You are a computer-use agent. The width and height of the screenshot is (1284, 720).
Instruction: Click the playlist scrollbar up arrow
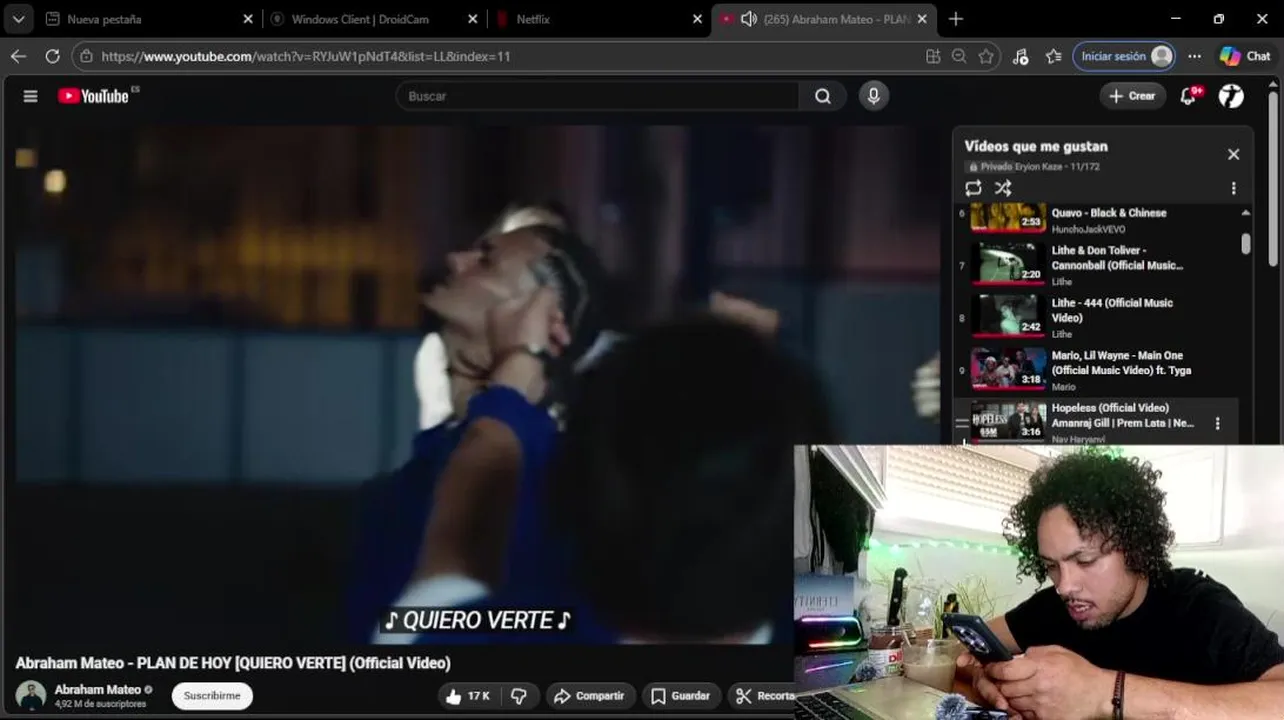pyautogui.click(x=1245, y=213)
